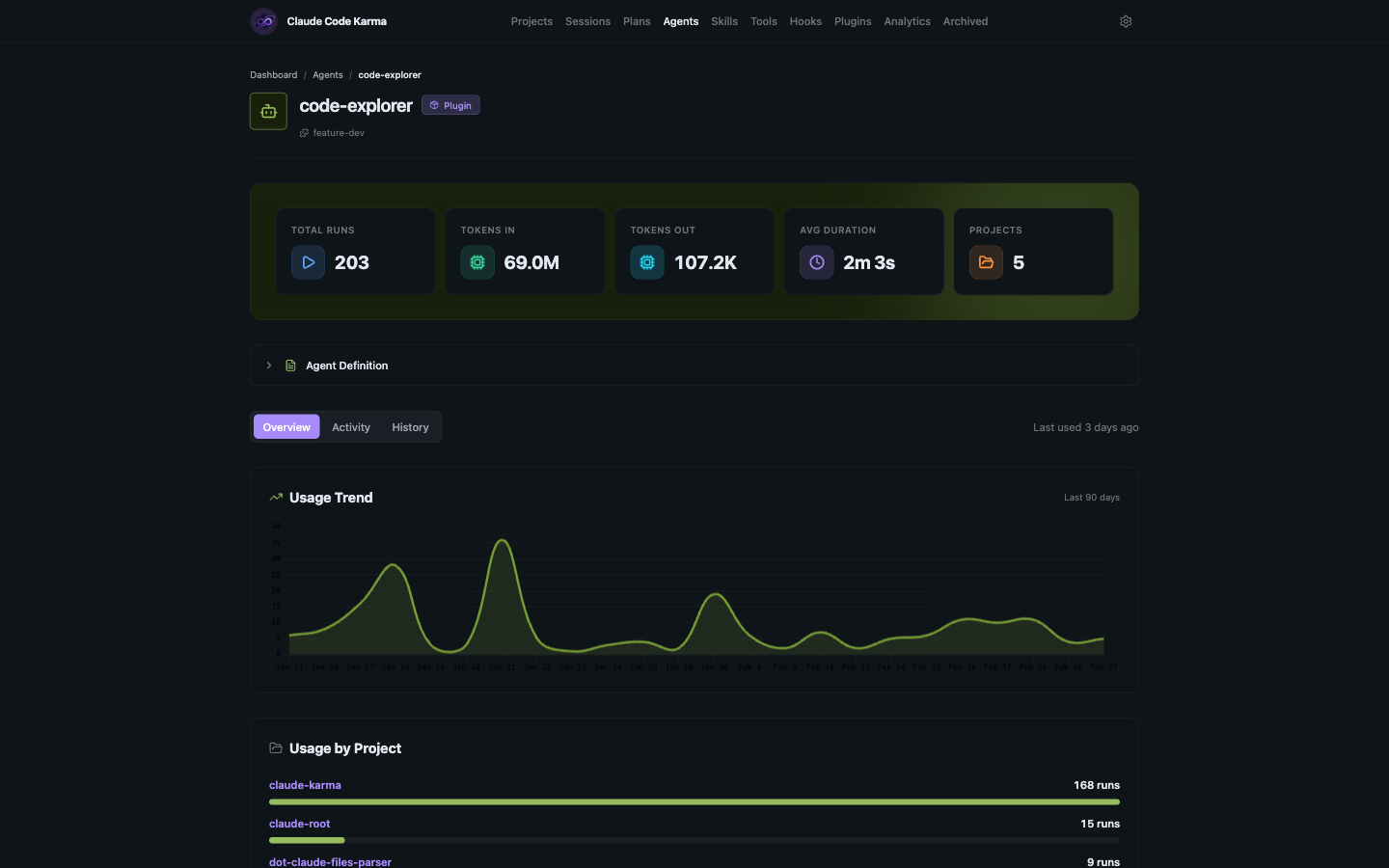Screen dimensions: 1389x868
Task: Open the settings gear icon
Action: tap(1126, 21)
